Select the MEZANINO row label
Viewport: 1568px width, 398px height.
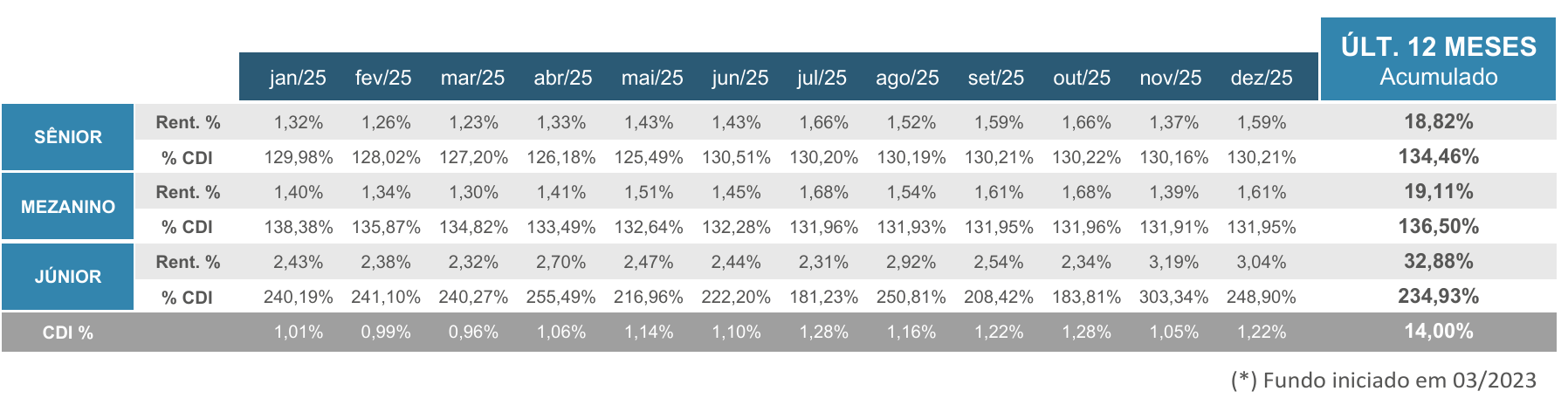[68, 207]
